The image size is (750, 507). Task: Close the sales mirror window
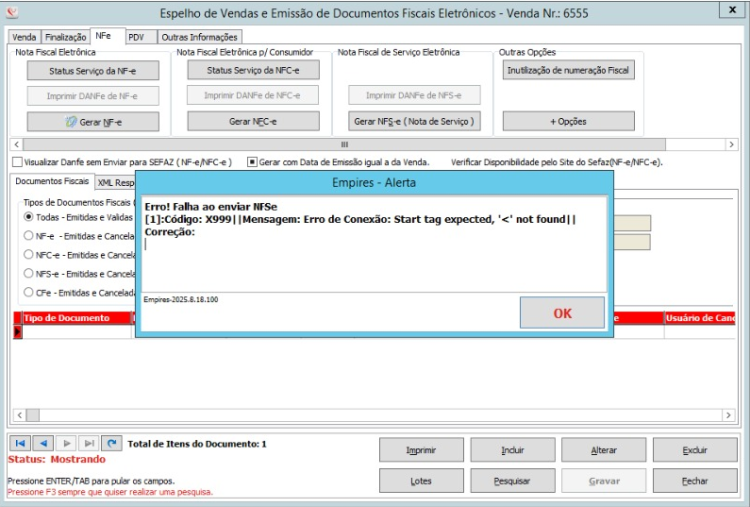click(732, 10)
